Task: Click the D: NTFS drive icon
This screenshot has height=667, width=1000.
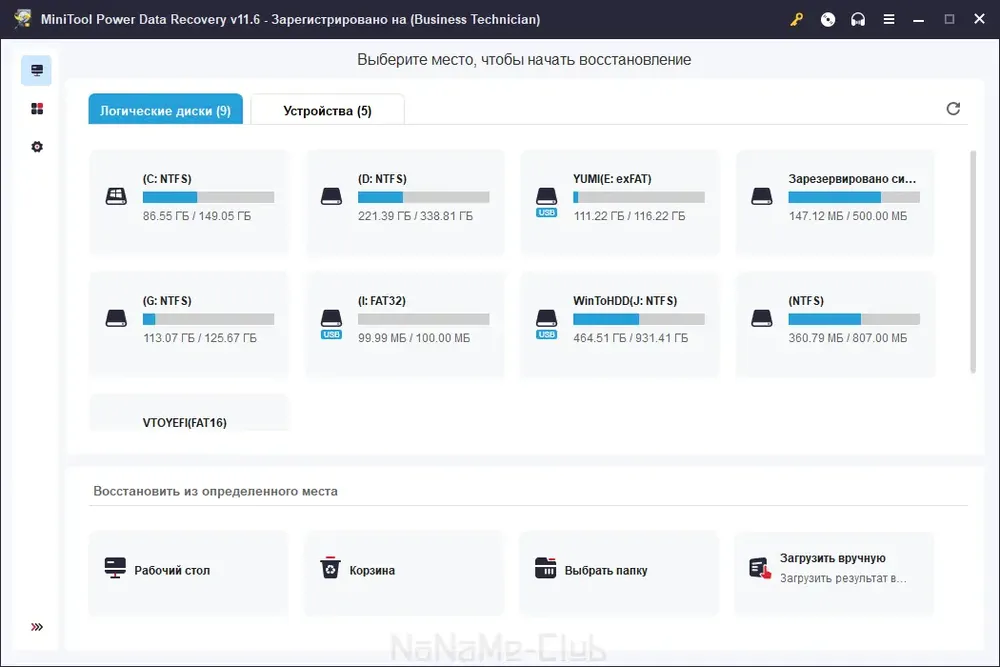Action: 331,196
